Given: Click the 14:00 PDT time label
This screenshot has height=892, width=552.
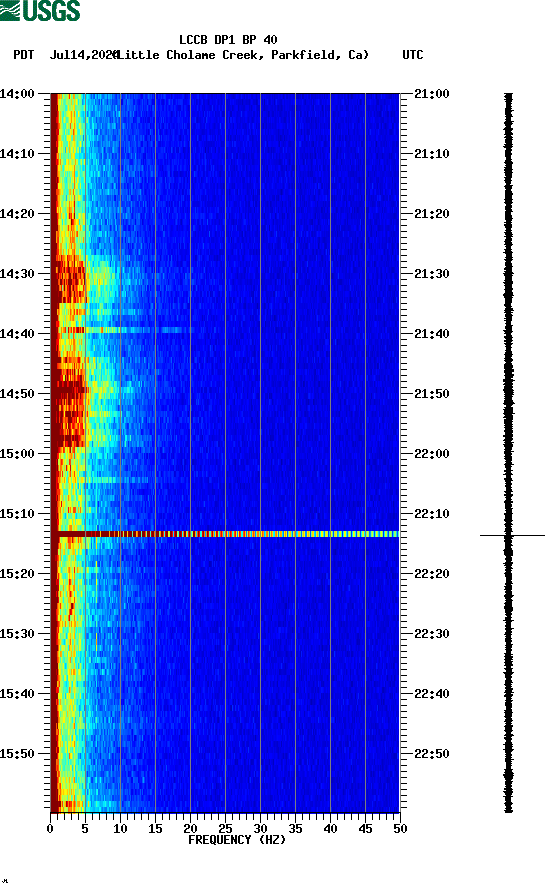Looking at the screenshot, I should (17, 94).
